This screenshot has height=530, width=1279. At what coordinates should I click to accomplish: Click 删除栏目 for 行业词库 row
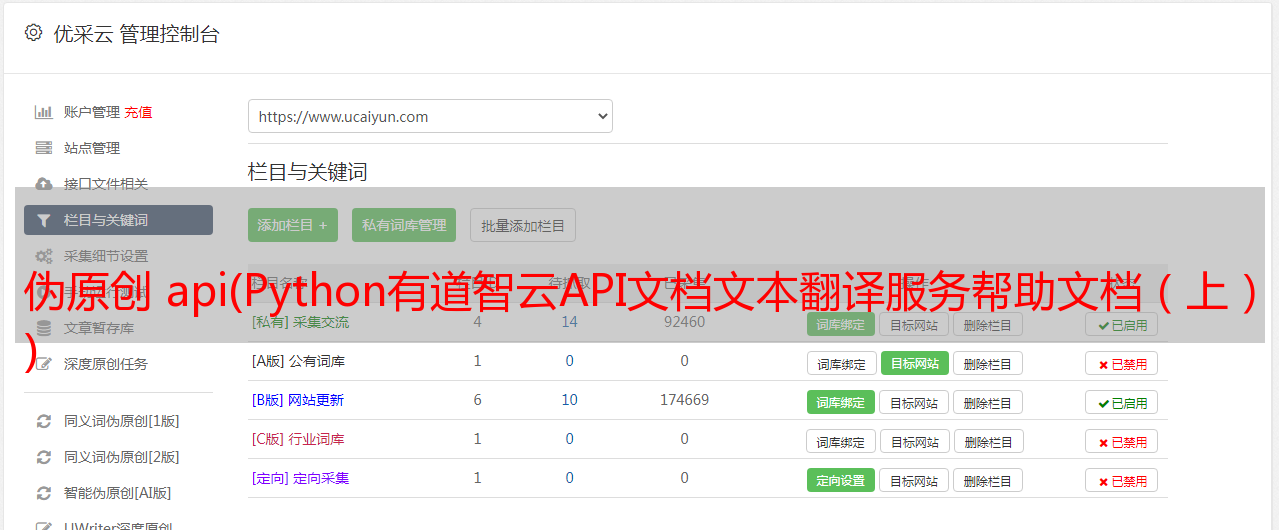click(x=988, y=442)
